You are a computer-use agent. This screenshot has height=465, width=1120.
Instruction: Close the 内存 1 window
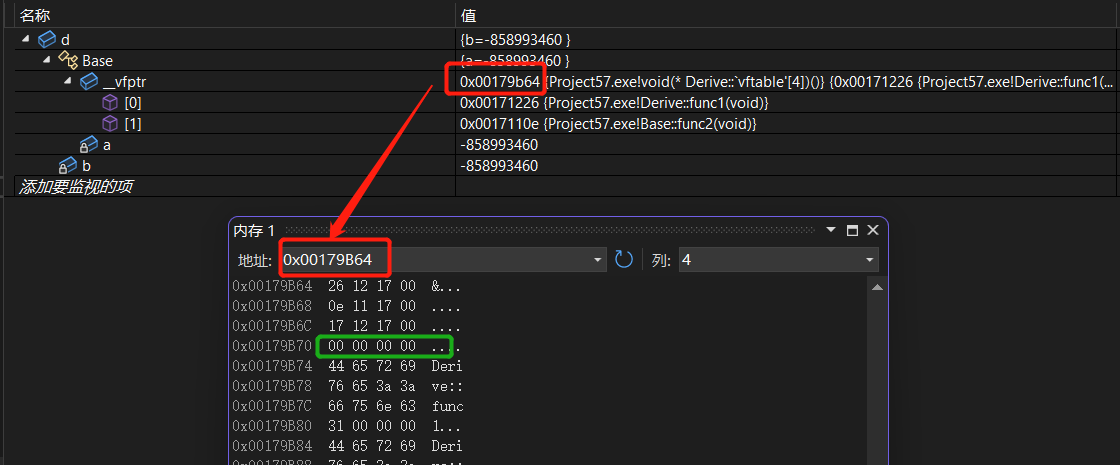click(x=872, y=230)
